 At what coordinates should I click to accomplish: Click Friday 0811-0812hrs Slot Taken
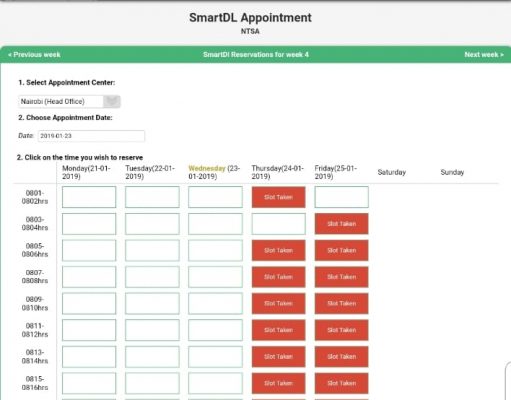coord(342,330)
